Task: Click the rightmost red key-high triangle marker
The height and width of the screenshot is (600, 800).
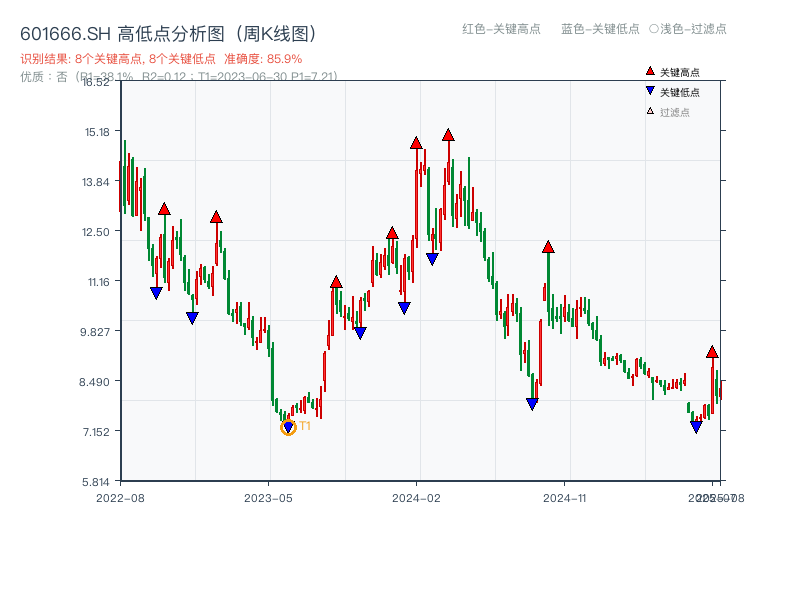Action: pyautogui.click(x=712, y=352)
